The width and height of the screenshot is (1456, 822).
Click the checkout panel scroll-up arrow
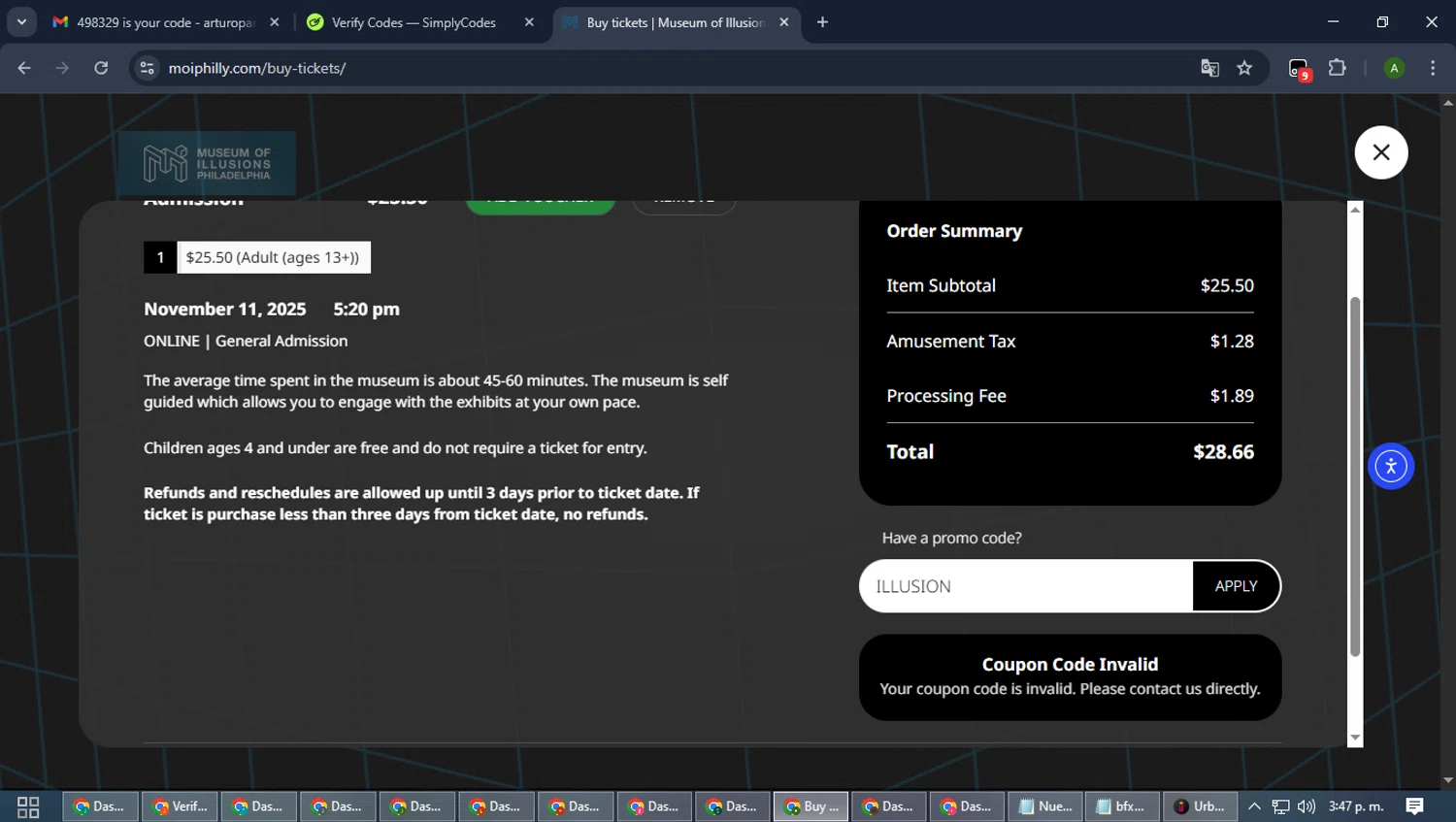click(x=1355, y=209)
